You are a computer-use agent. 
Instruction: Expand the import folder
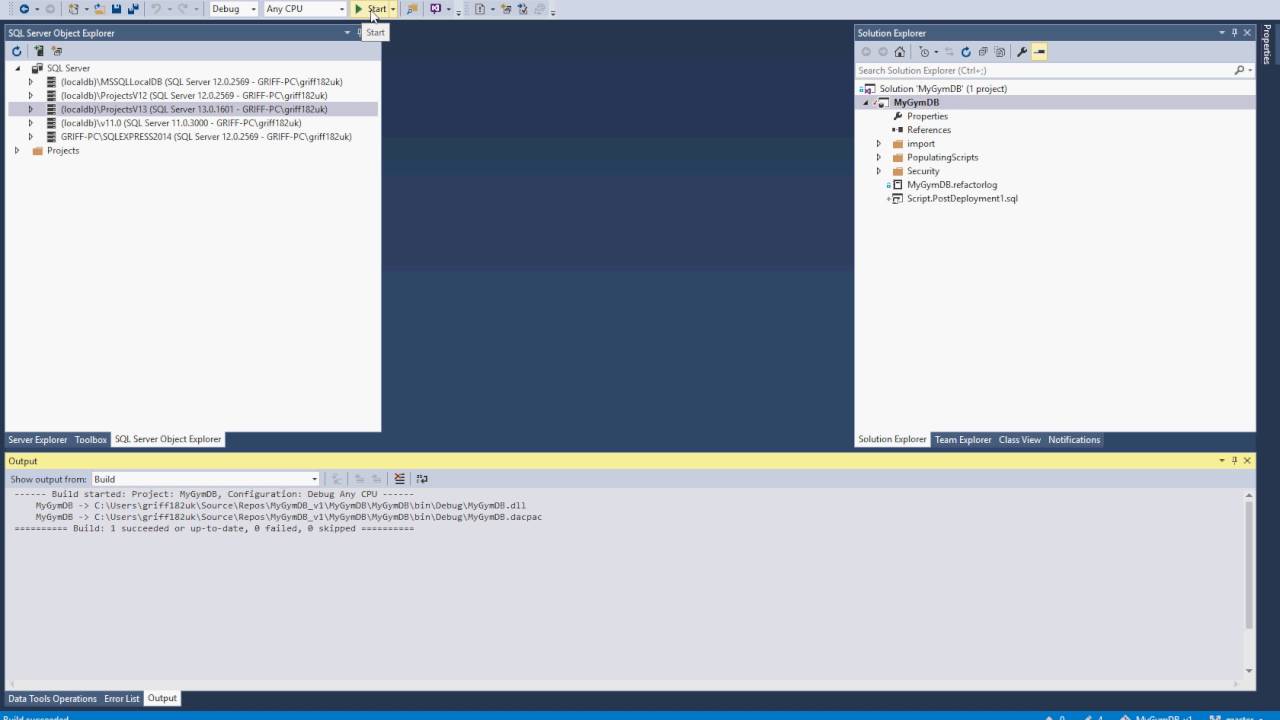tap(879, 144)
